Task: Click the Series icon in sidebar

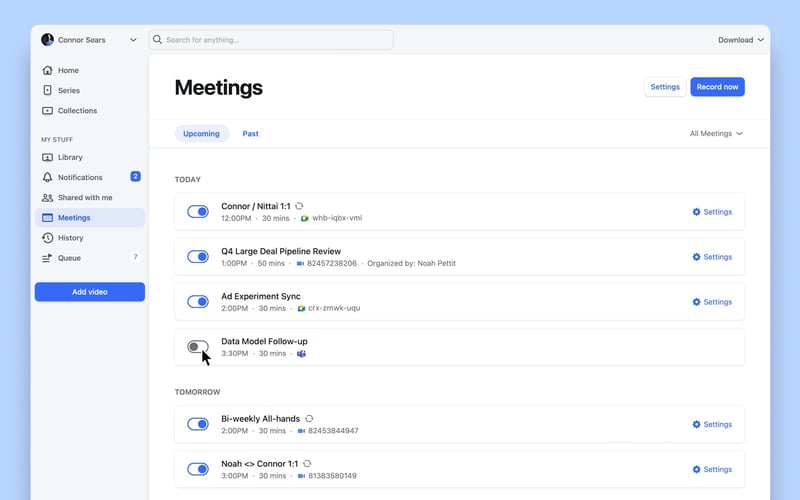Action: (47, 90)
